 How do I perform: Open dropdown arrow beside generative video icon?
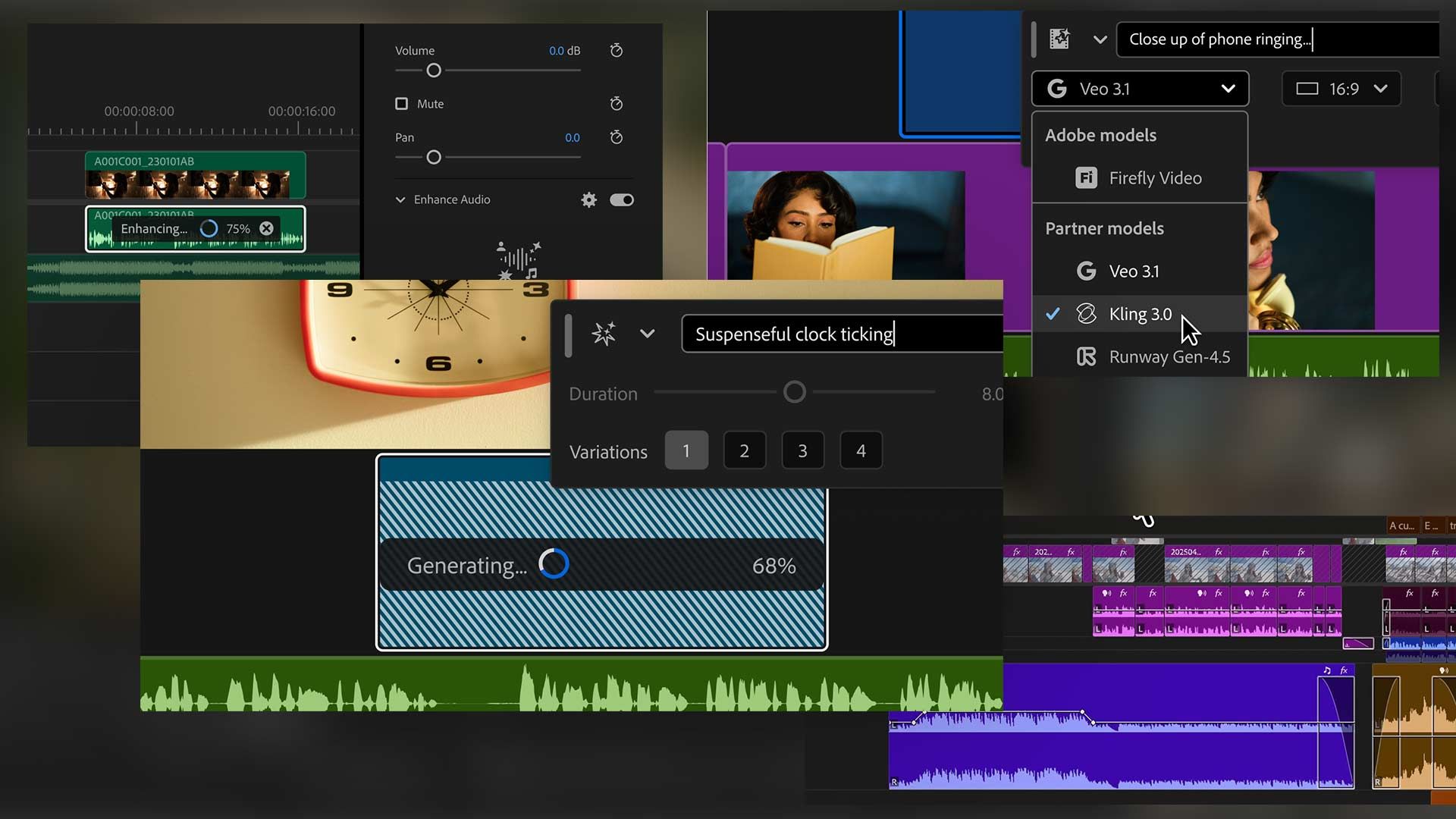pyautogui.click(x=1100, y=39)
